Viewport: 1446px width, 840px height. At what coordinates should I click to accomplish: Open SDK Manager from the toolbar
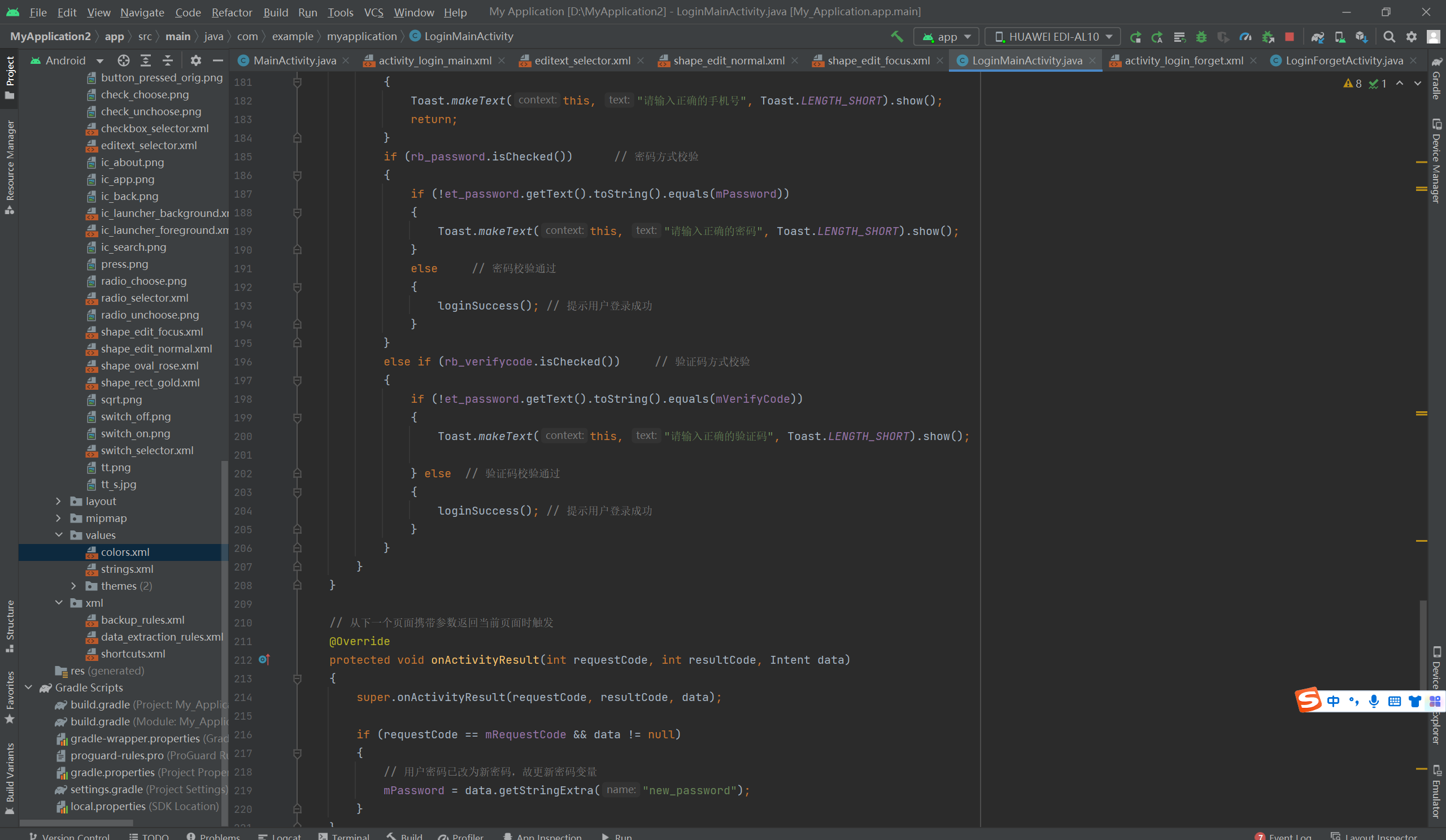coord(1361,37)
